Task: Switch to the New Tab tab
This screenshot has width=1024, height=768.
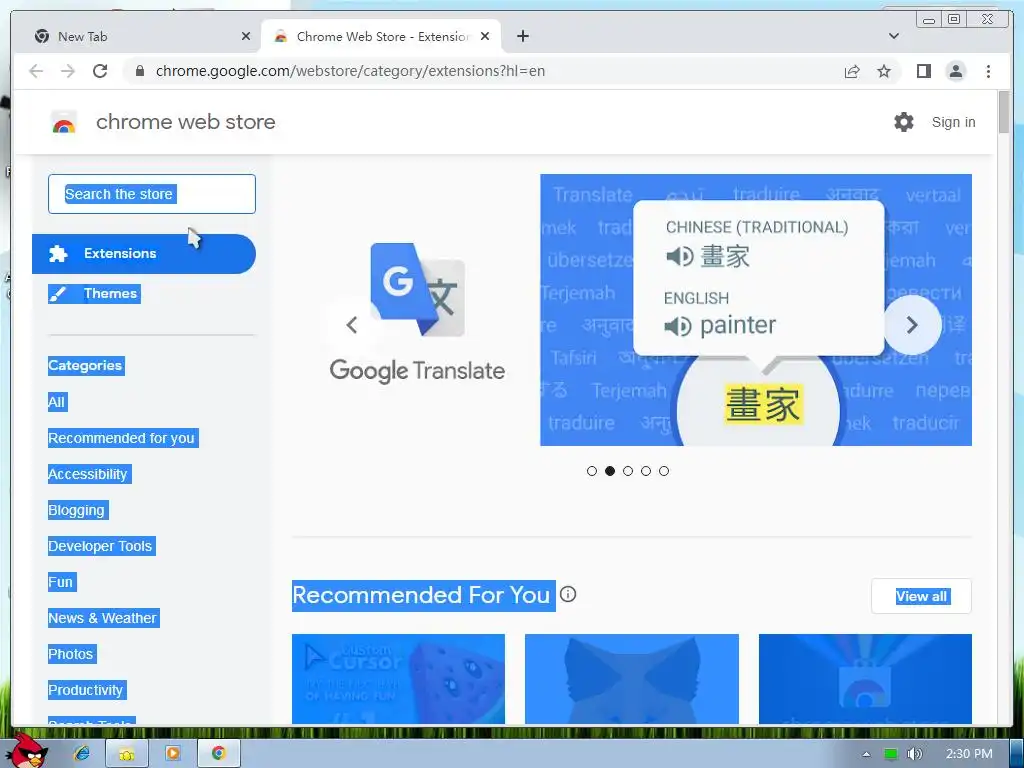Action: click(137, 36)
